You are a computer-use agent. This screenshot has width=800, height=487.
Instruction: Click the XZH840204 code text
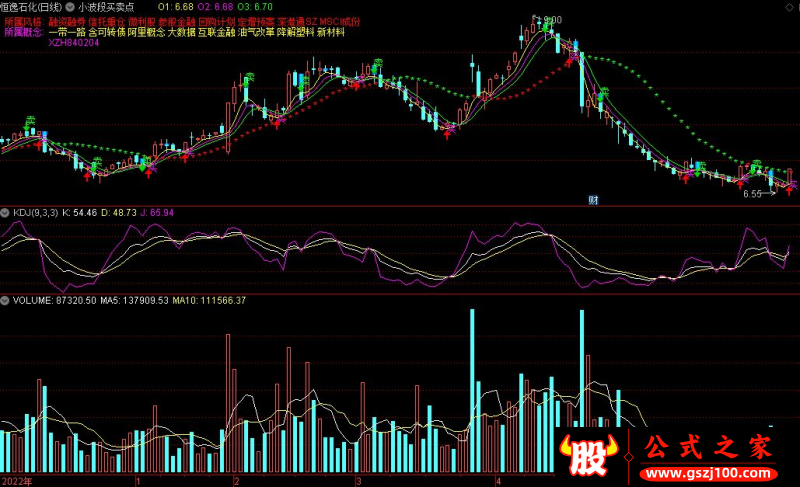74,43
